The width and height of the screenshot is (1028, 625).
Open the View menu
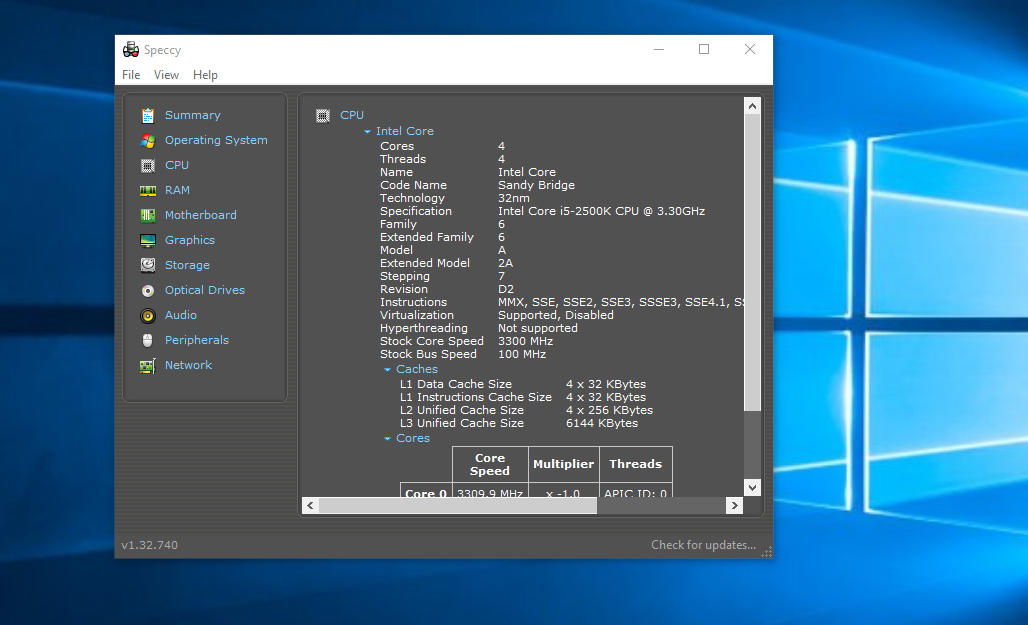[166, 75]
